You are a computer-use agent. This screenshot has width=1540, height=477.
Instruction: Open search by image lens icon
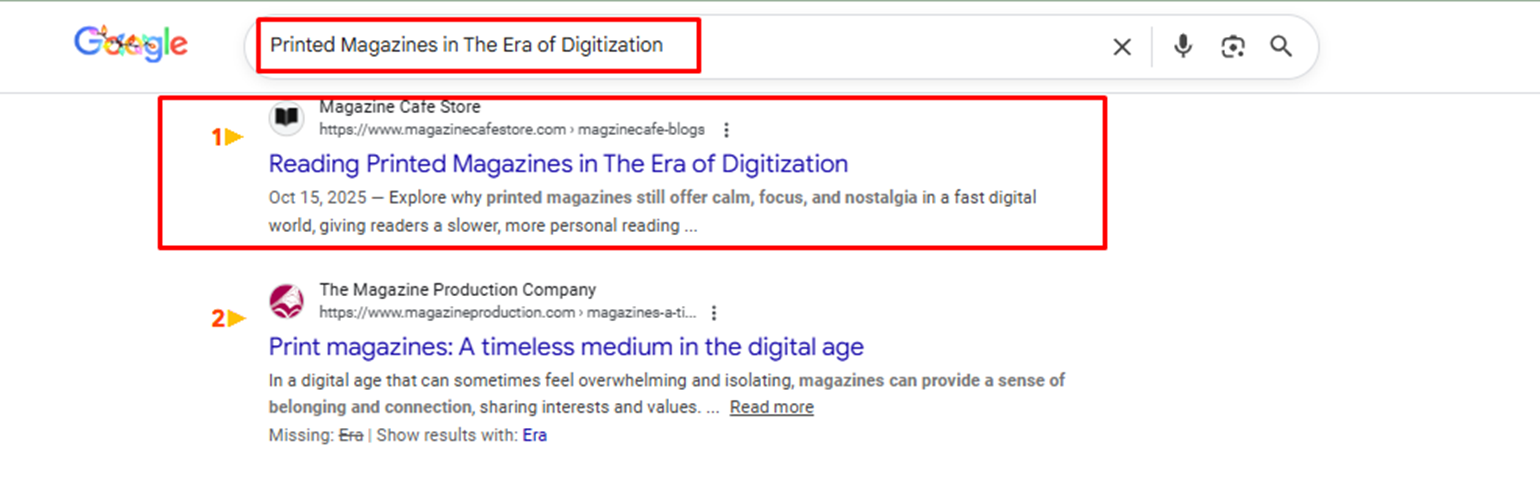coord(1233,47)
